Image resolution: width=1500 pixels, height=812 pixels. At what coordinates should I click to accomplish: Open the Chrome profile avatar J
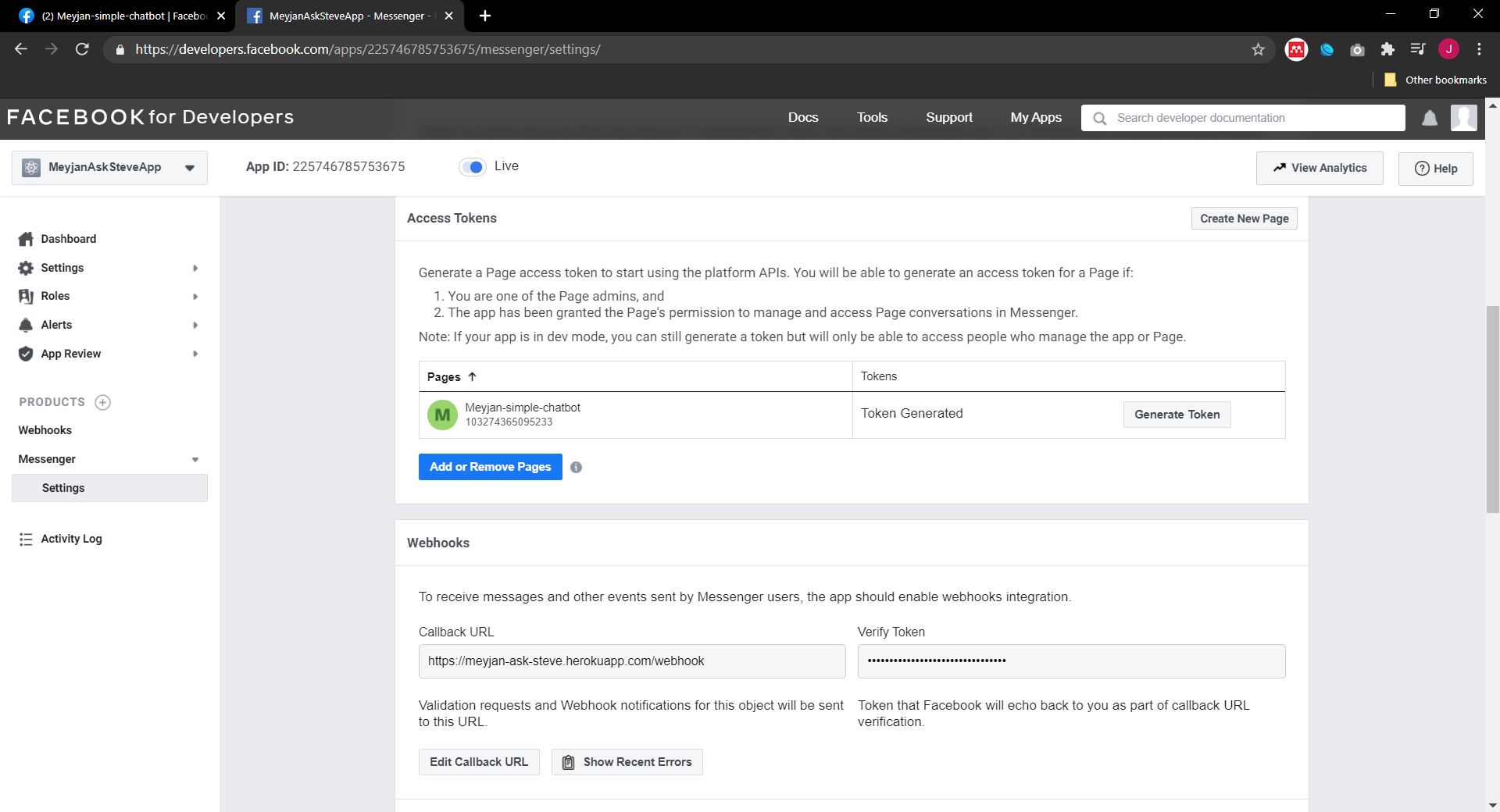pos(1448,49)
